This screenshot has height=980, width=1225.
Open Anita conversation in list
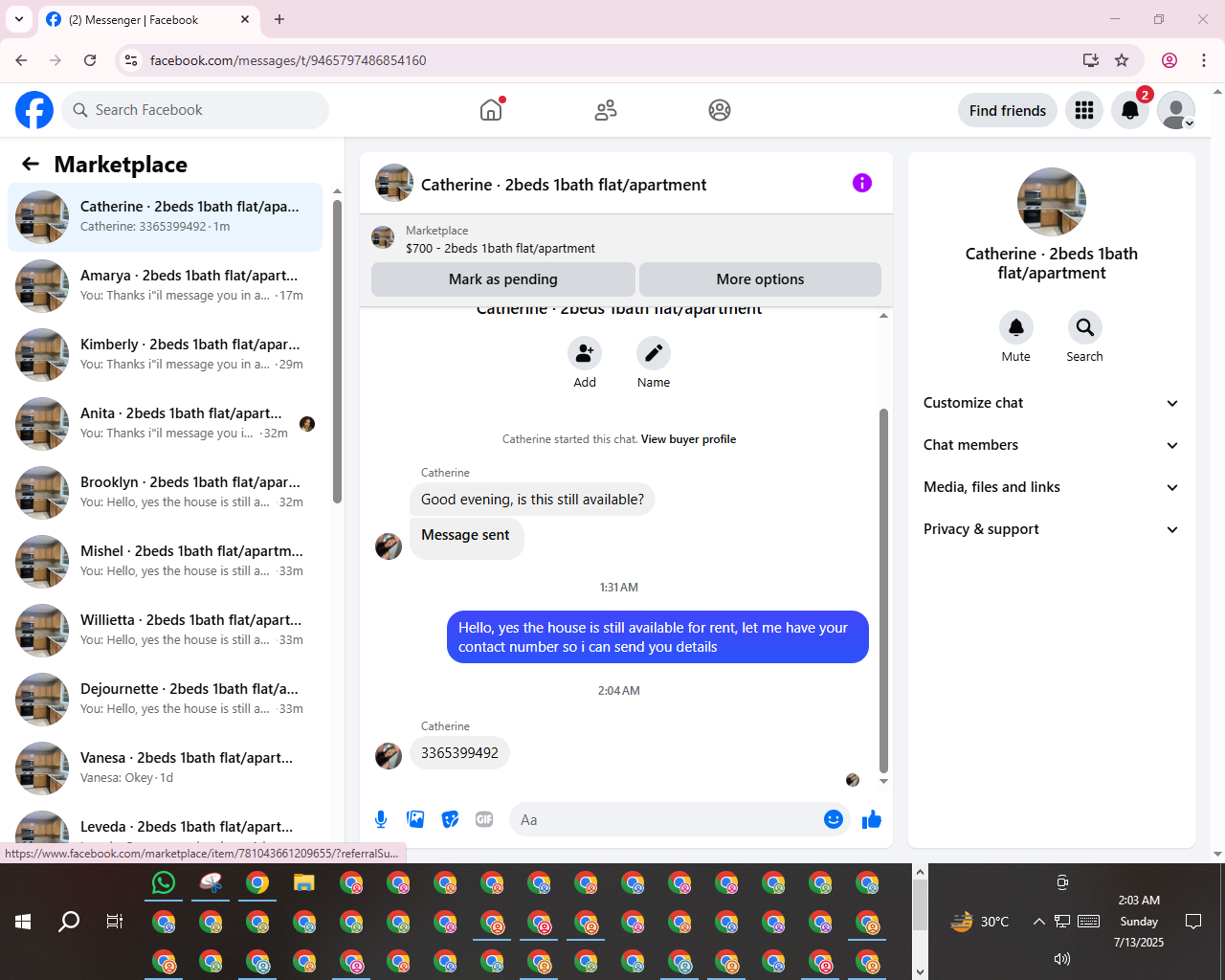pos(165,424)
